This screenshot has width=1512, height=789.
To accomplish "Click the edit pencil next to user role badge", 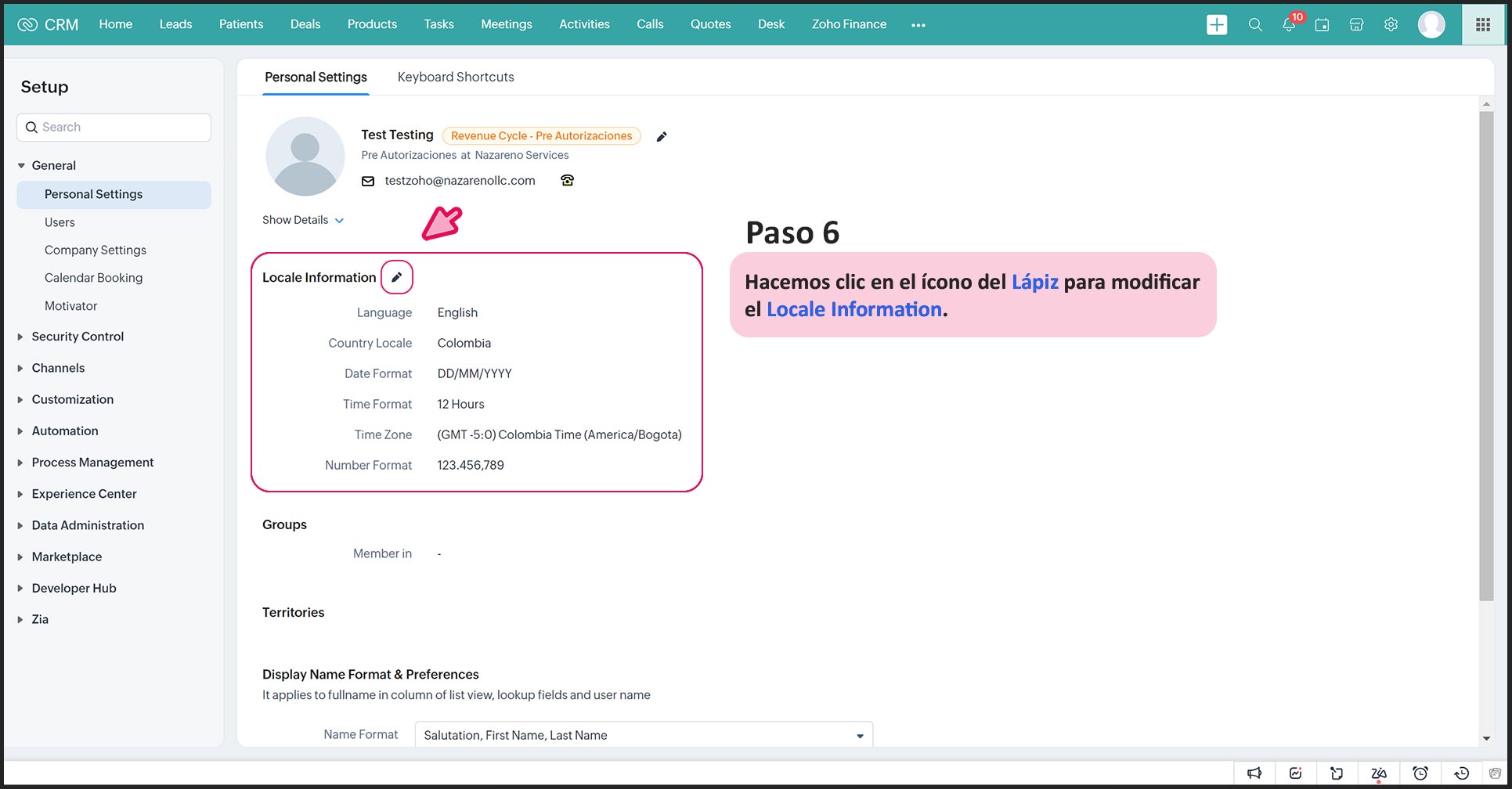I will click(x=662, y=137).
